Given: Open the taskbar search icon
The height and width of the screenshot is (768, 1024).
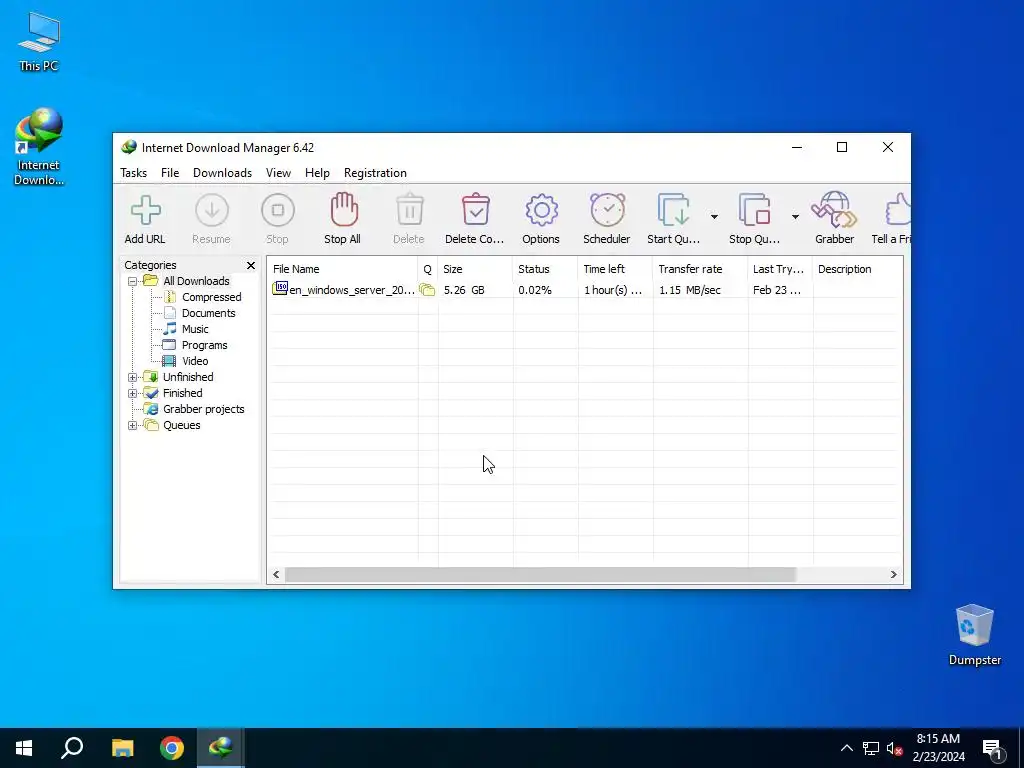Looking at the screenshot, I should (72, 748).
